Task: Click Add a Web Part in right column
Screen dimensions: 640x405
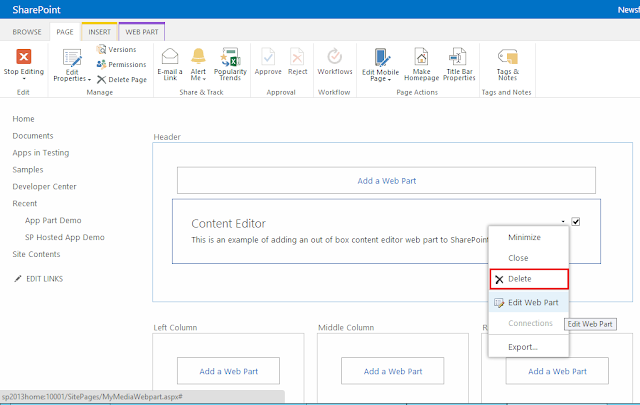Action: pos(557,371)
